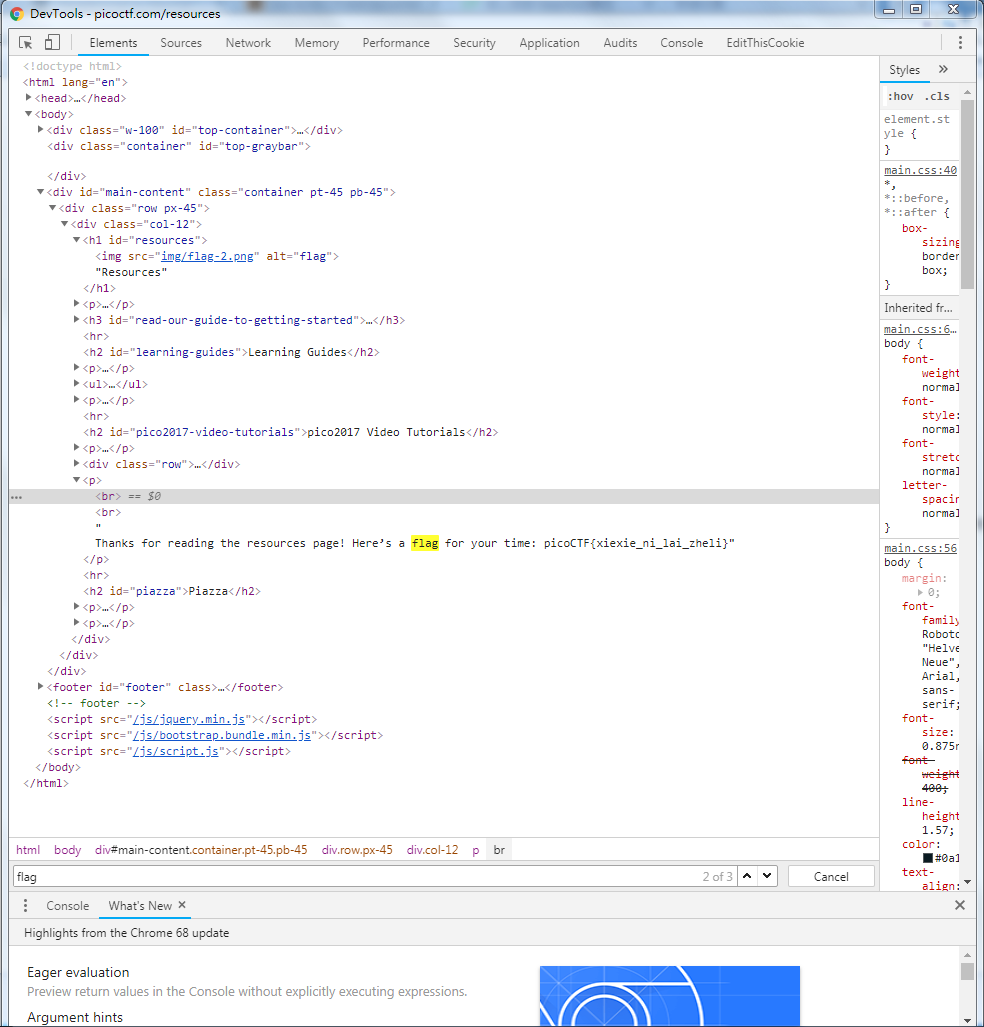Collapse the body element node
Image resolution: width=984 pixels, height=1027 pixels.
28,114
